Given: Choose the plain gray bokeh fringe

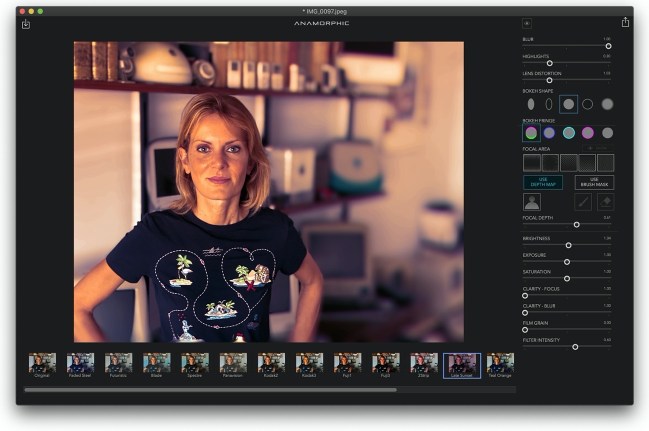Looking at the screenshot, I should pos(607,133).
